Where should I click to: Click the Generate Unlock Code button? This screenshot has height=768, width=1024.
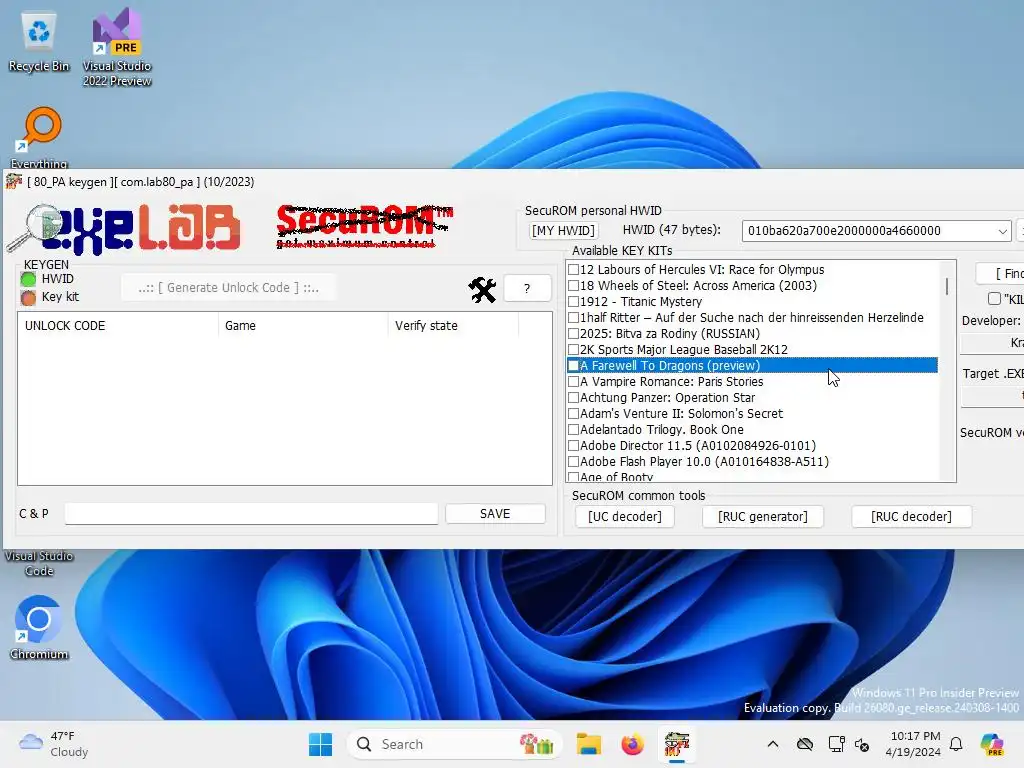tap(229, 288)
